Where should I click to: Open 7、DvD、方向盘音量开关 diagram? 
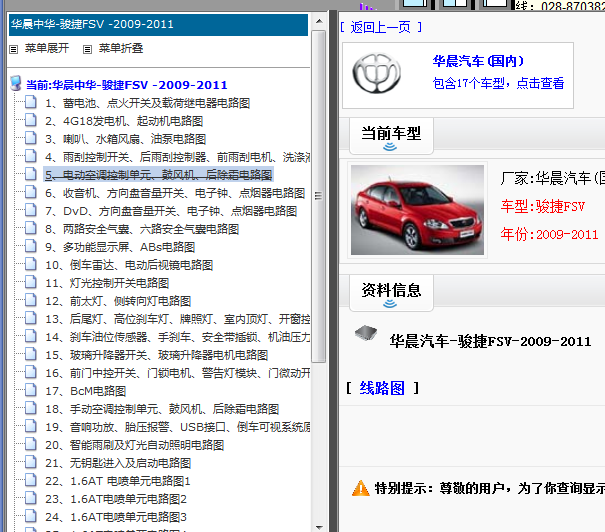[x=171, y=211]
